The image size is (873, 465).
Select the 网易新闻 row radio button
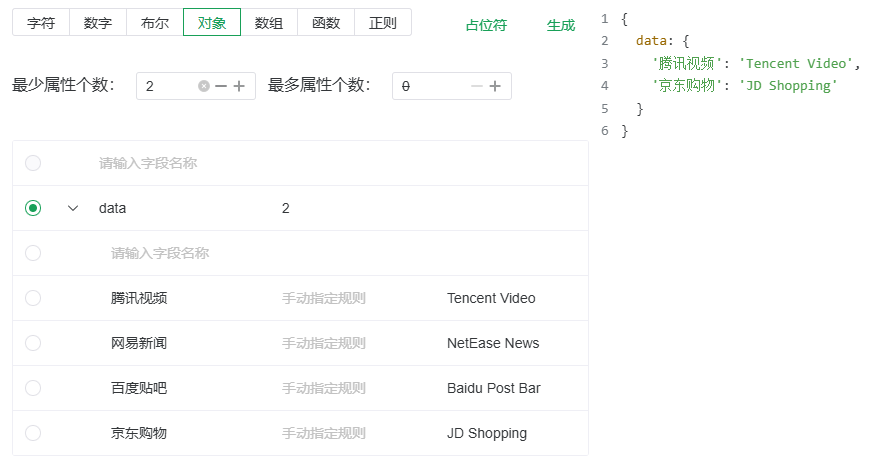(x=33, y=343)
